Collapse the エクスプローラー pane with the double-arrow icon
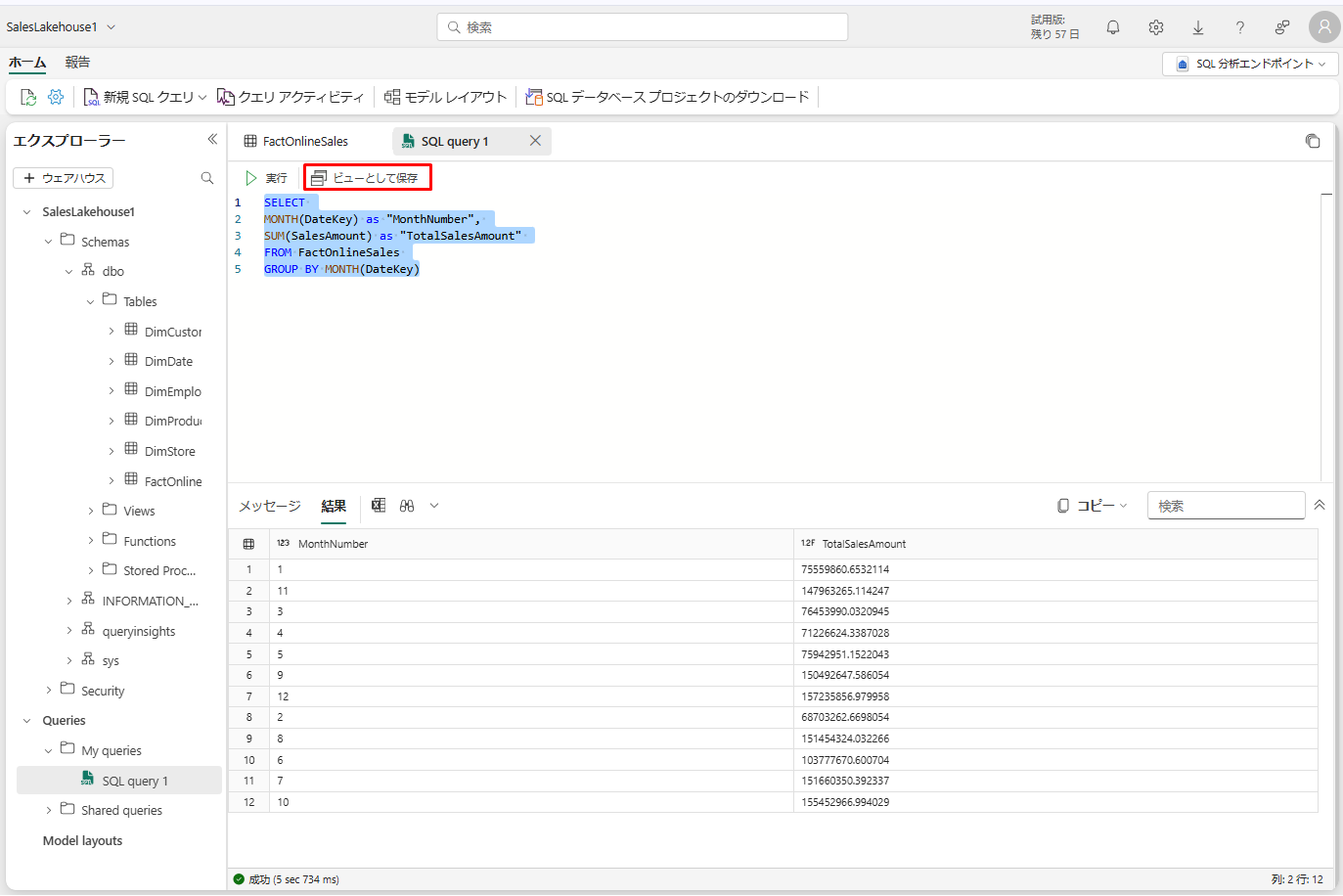Image resolution: width=1343 pixels, height=896 pixels. click(x=212, y=140)
